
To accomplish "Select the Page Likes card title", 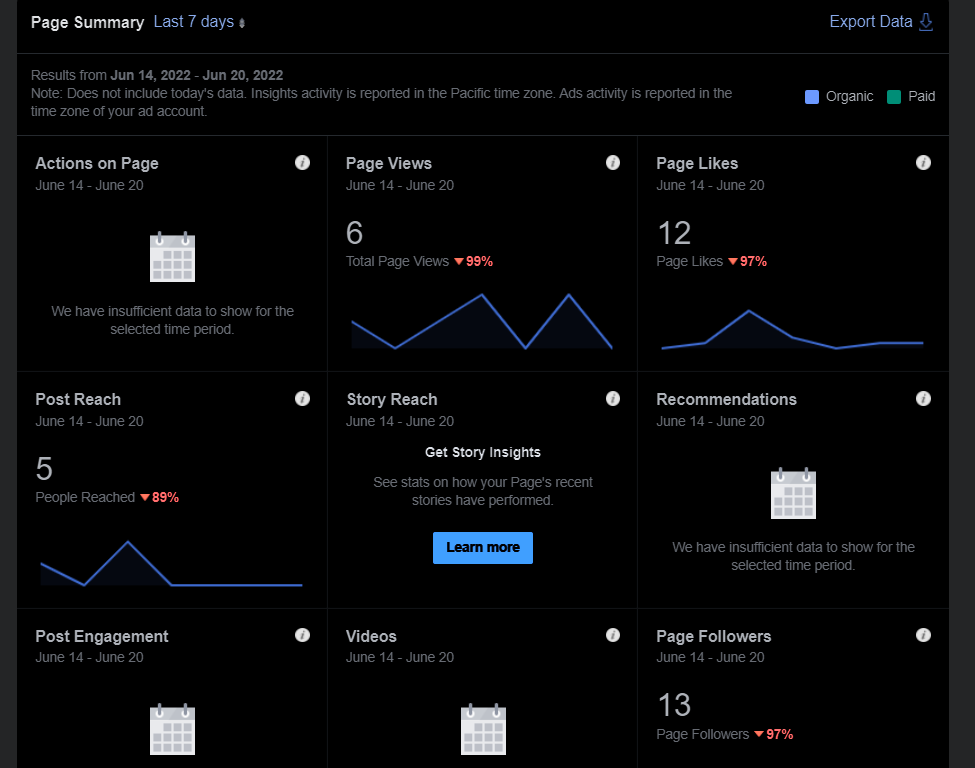I will click(x=697, y=164).
